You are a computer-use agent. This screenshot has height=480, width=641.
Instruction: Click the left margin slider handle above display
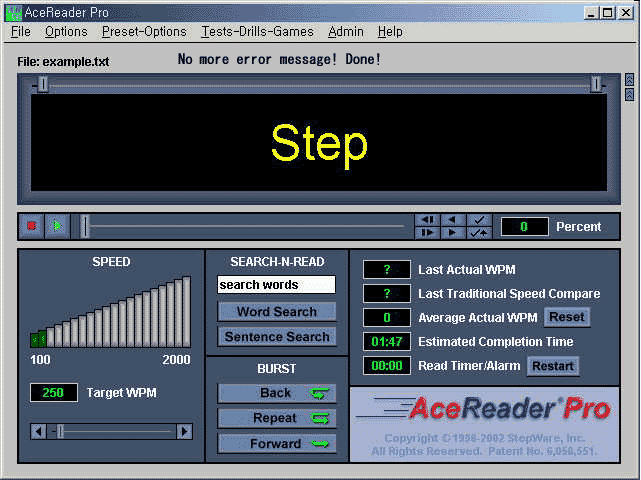pos(43,85)
